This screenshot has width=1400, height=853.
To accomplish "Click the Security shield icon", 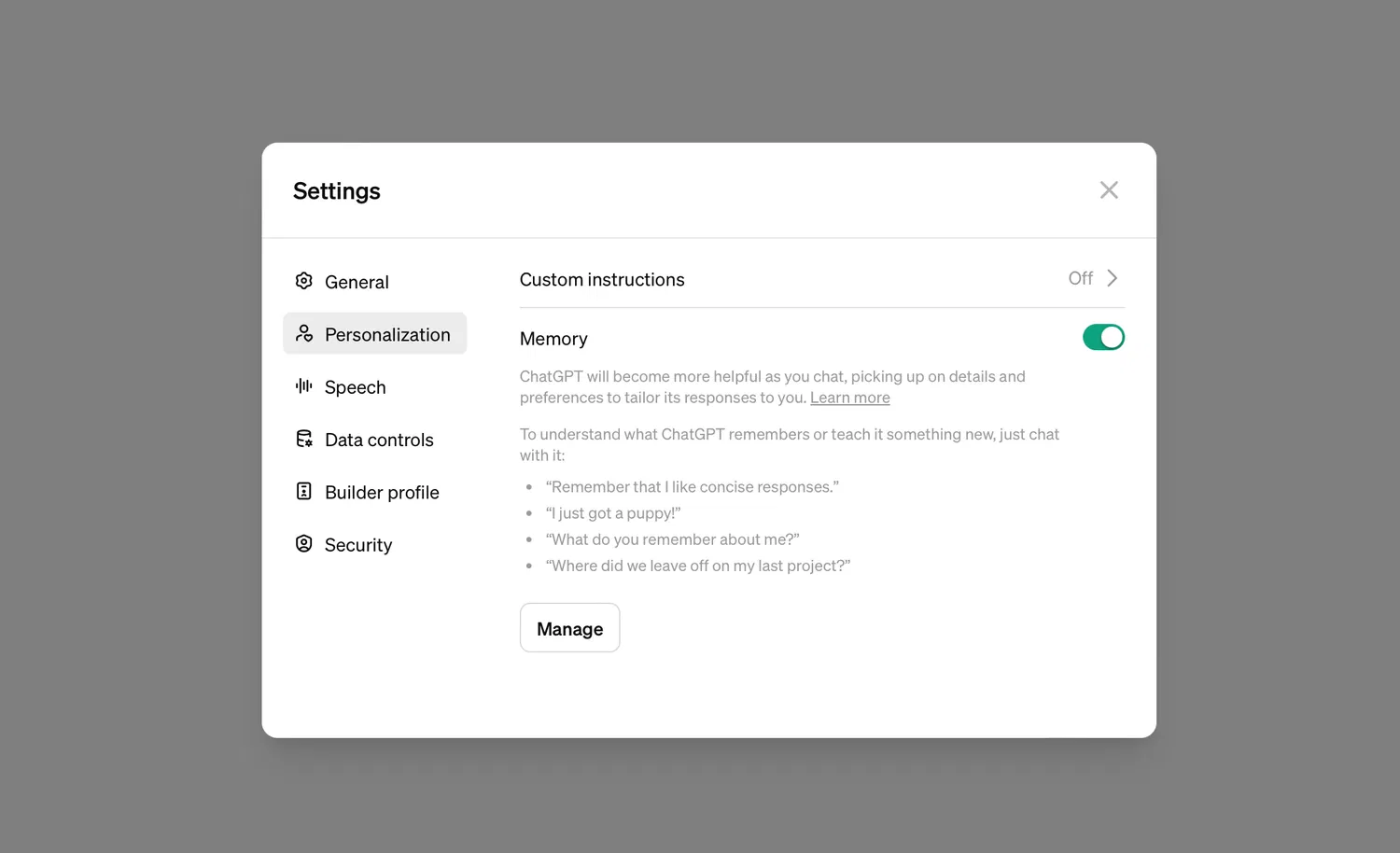I will 303,544.
